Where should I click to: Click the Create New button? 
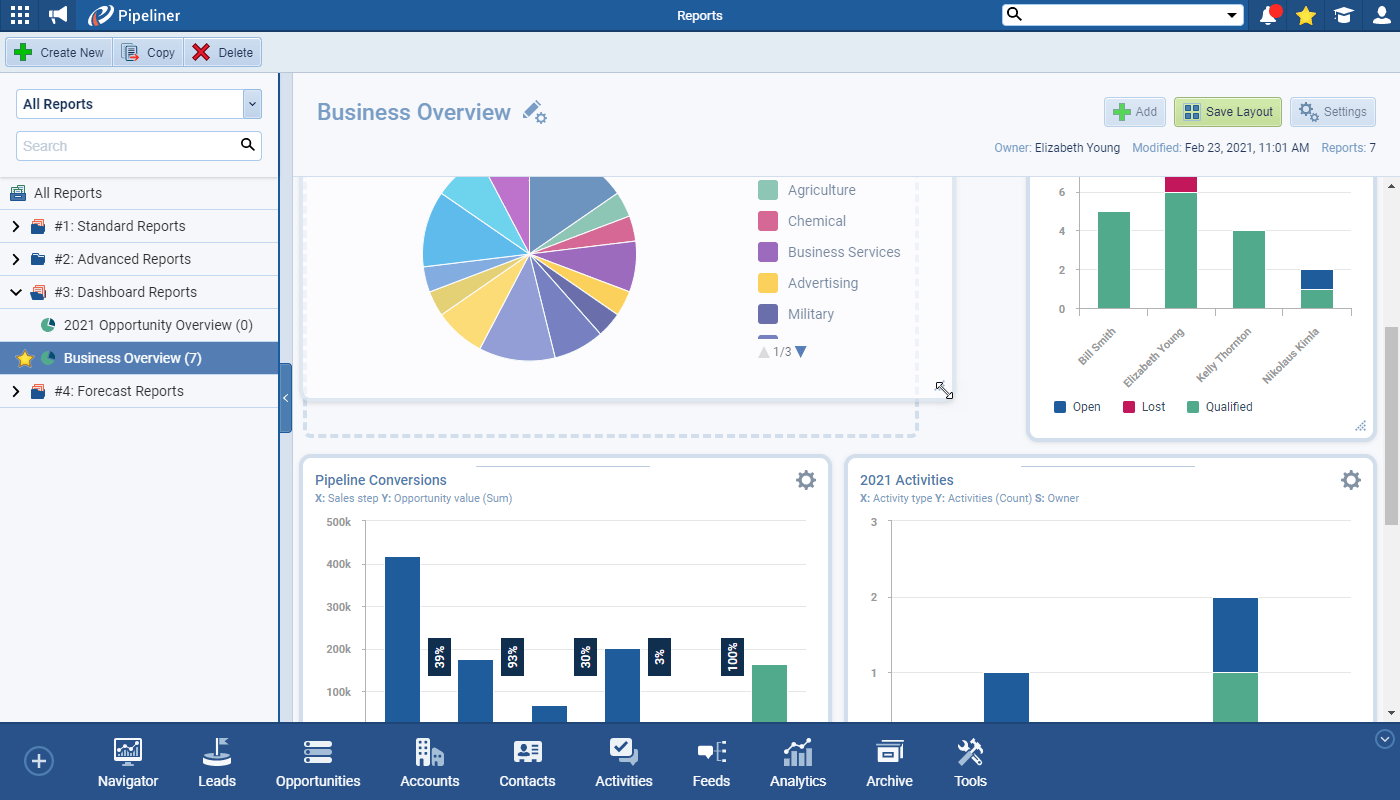[x=59, y=53]
